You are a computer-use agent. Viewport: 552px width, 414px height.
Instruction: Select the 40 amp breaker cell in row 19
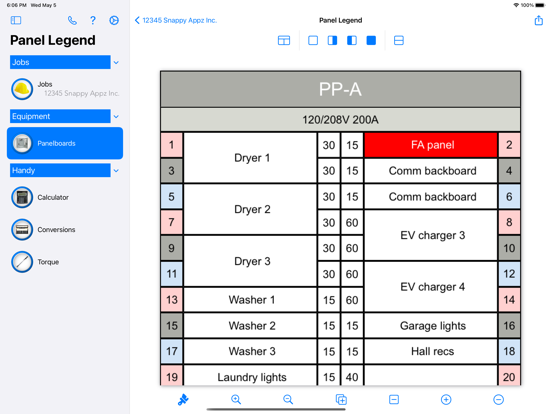(x=352, y=376)
